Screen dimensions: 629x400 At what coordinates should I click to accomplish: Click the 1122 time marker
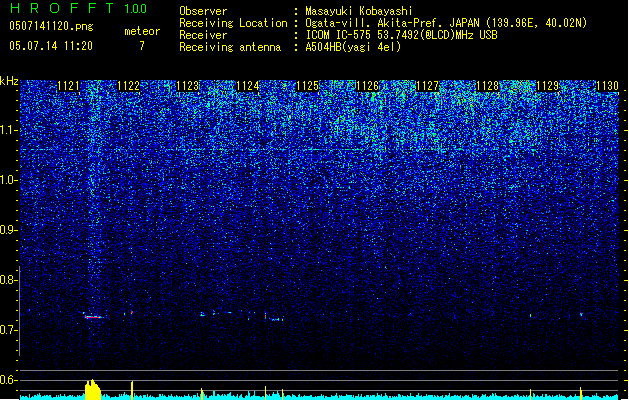[129, 86]
